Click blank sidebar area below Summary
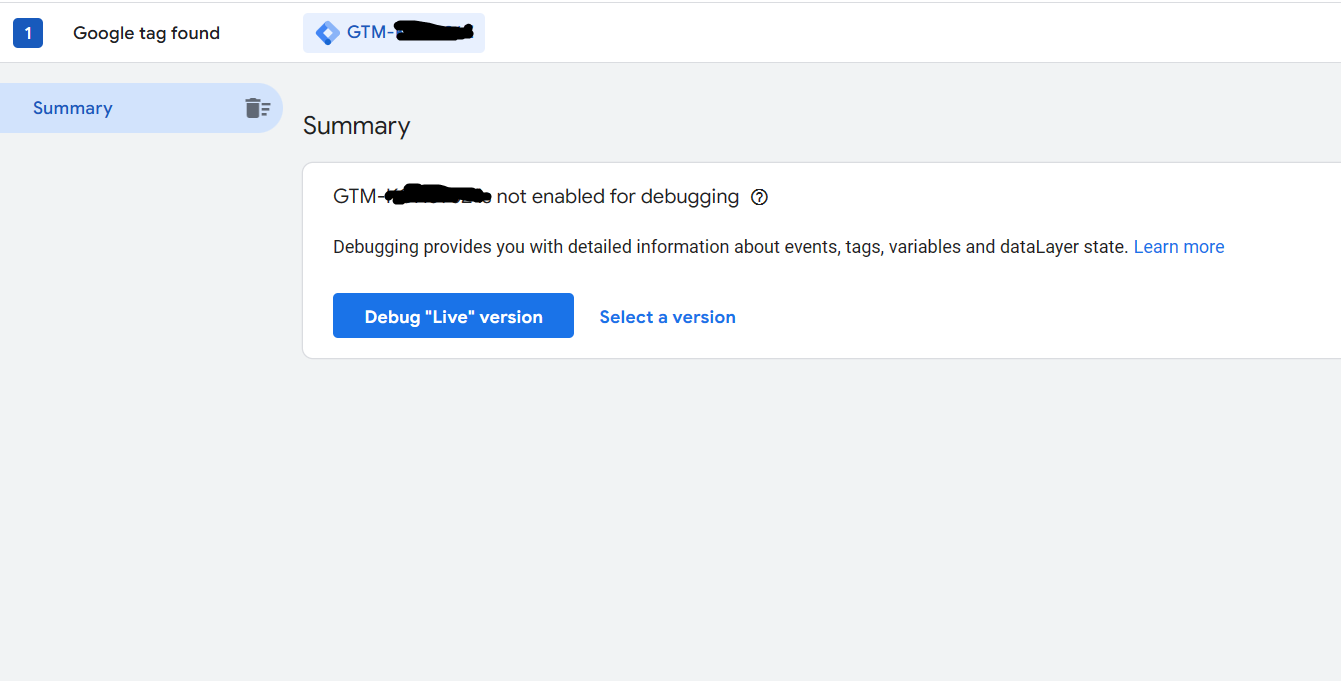 pyautogui.click(x=141, y=400)
